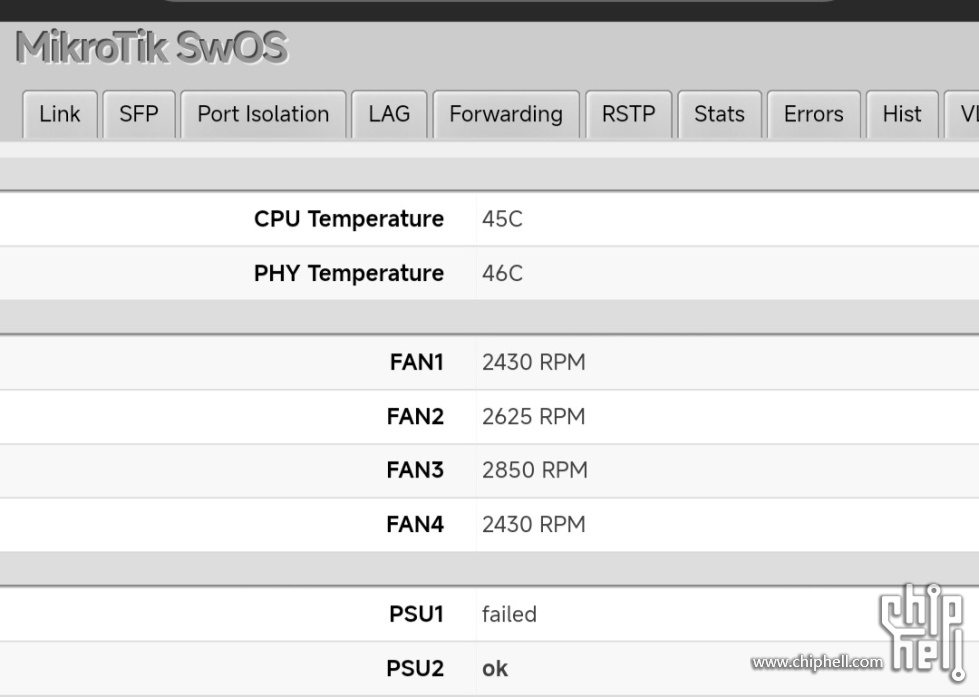Click the MikroTik SwOS logo
The image size is (979, 697).
pos(151,47)
